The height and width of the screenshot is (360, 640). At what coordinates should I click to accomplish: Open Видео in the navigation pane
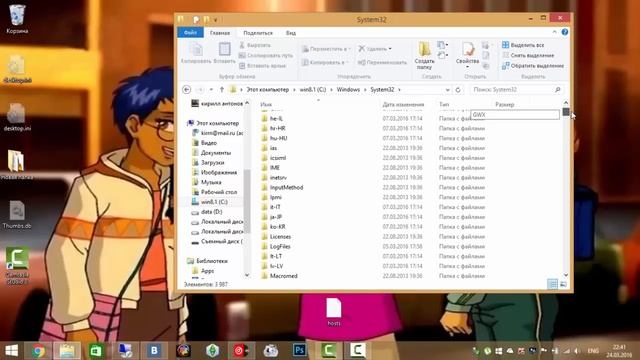point(209,143)
